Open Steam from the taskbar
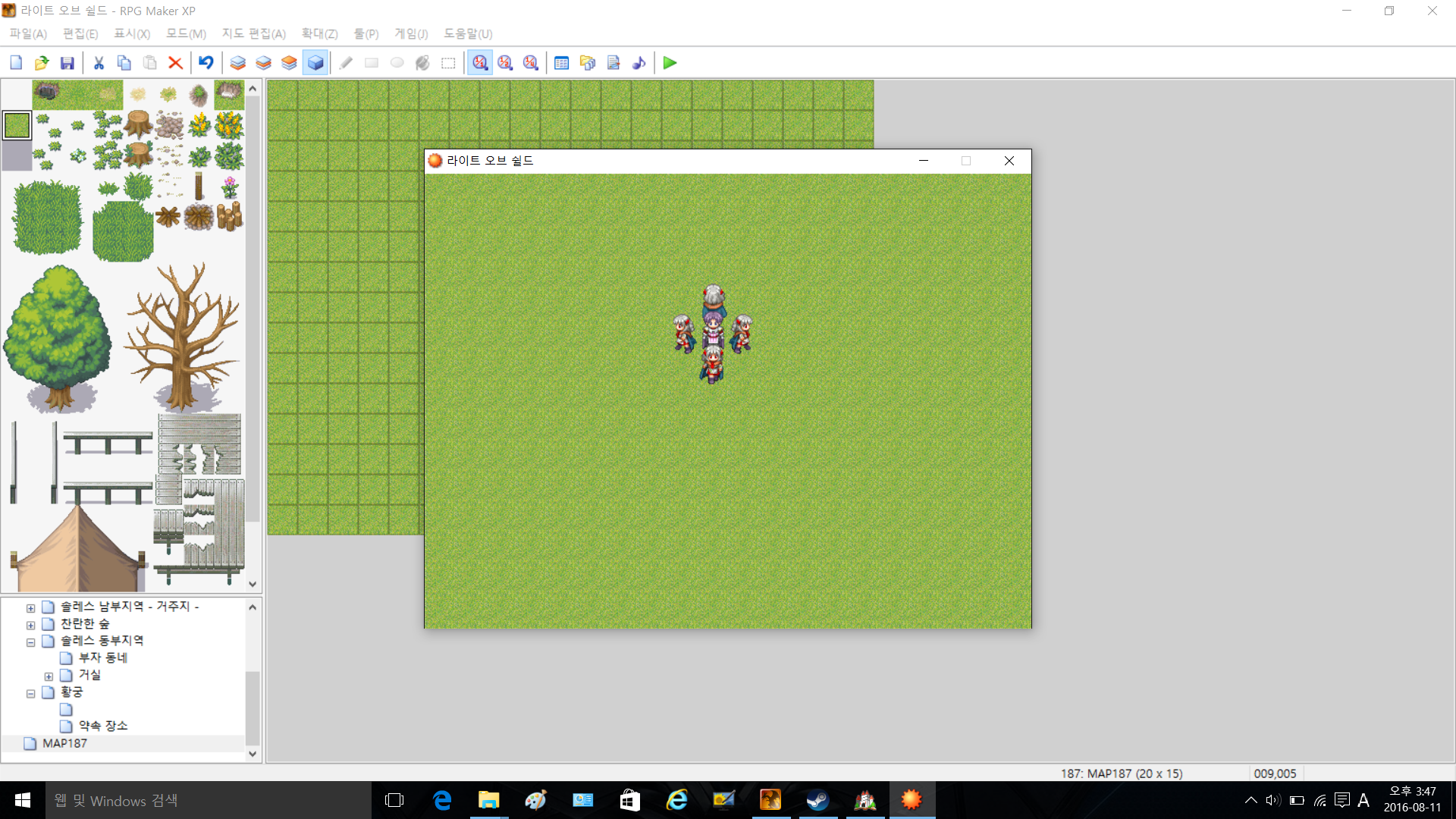1456x819 pixels. 817,800
